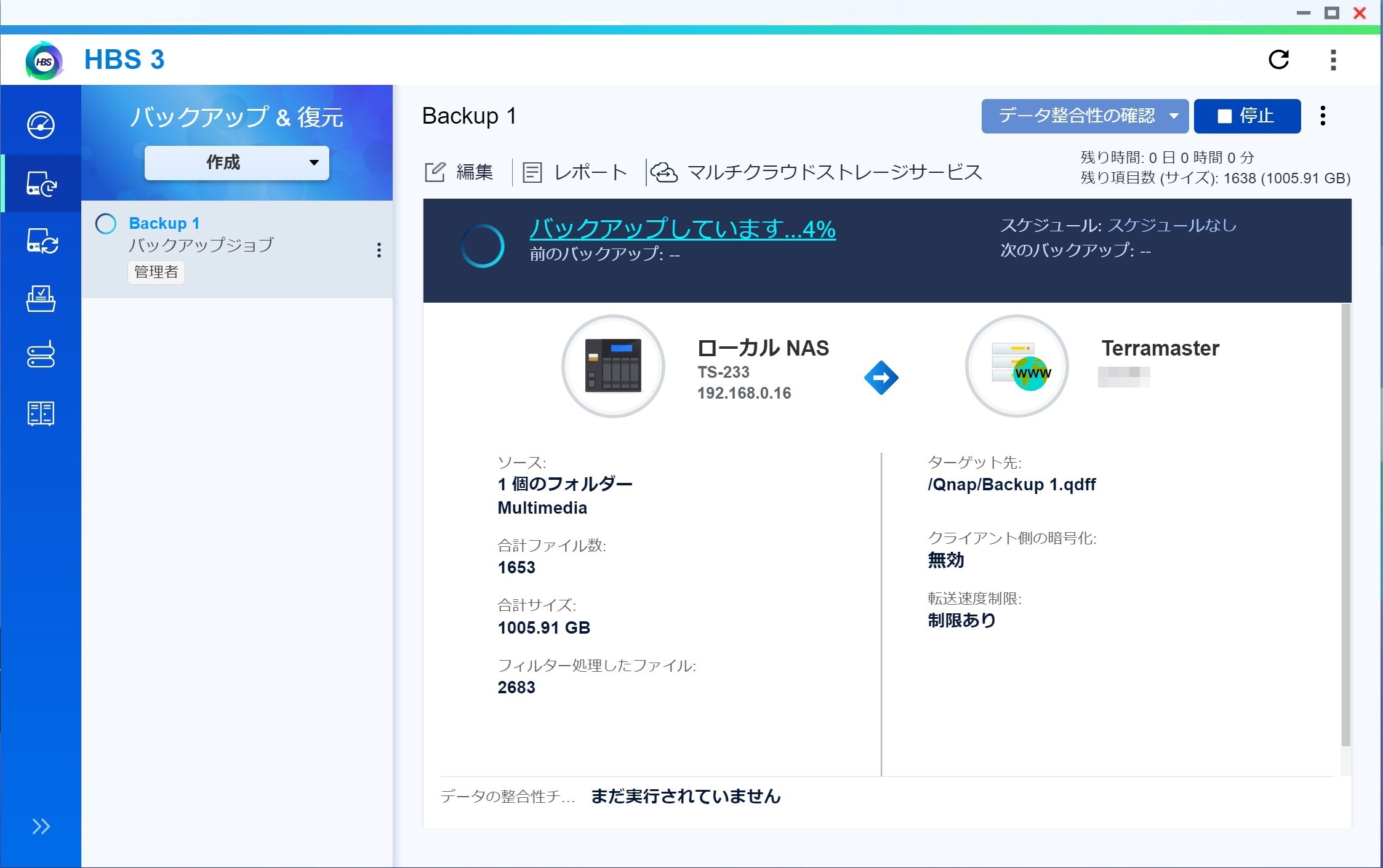Open the Overview dashboard sidebar icon
The height and width of the screenshot is (868, 1383).
[41, 125]
